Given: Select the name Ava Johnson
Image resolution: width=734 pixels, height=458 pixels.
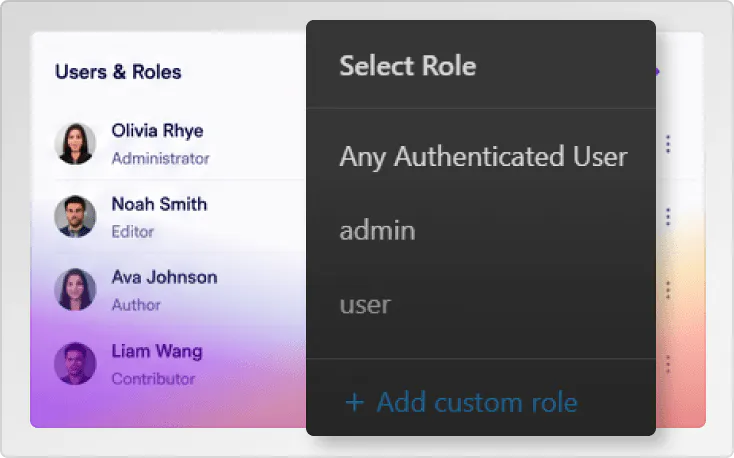Looking at the screenshot, I should (x=164, y=277).
